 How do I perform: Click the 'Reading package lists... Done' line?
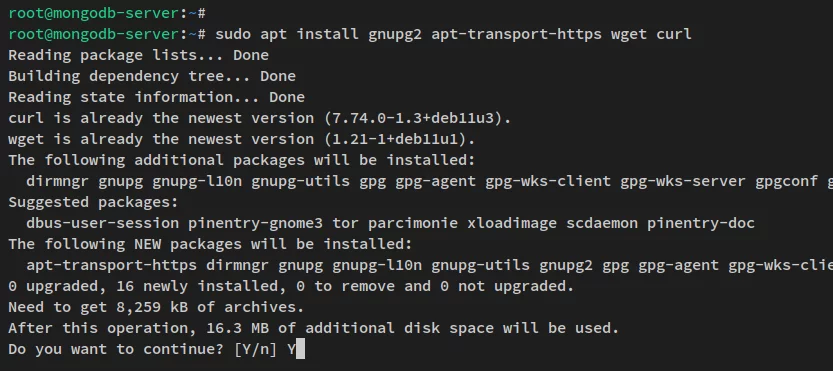point(139,55)
